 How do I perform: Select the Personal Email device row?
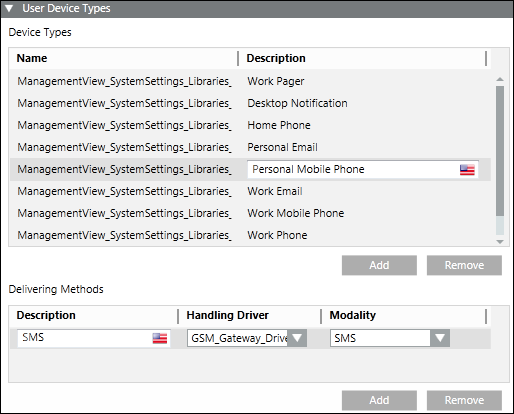tap(250, 147)
